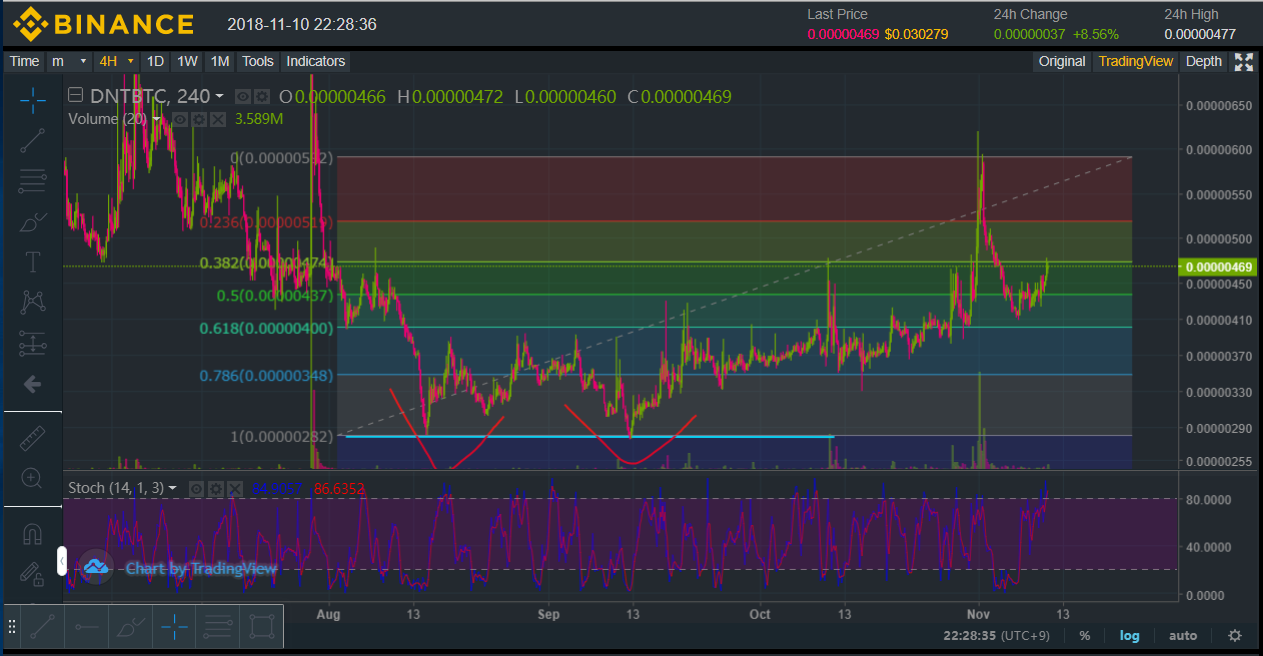Expand the 4H hour interval dropdown
This screenshot has height=656, width=1263.
click(115, 61)
